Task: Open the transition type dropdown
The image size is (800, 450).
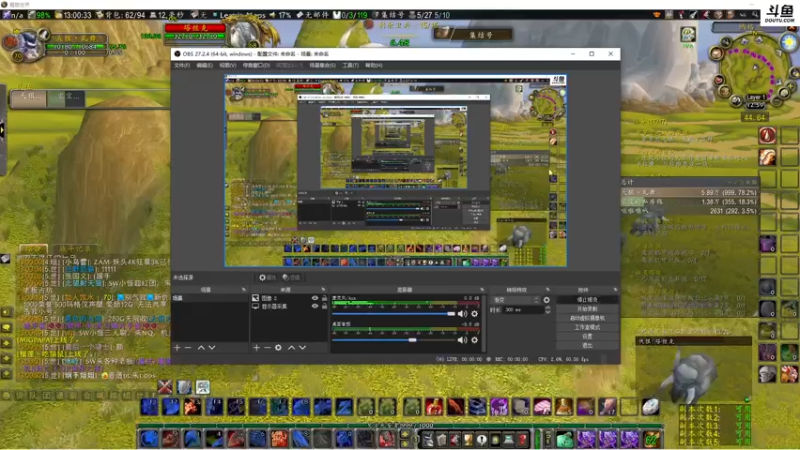Action: [x=515, y=300]
